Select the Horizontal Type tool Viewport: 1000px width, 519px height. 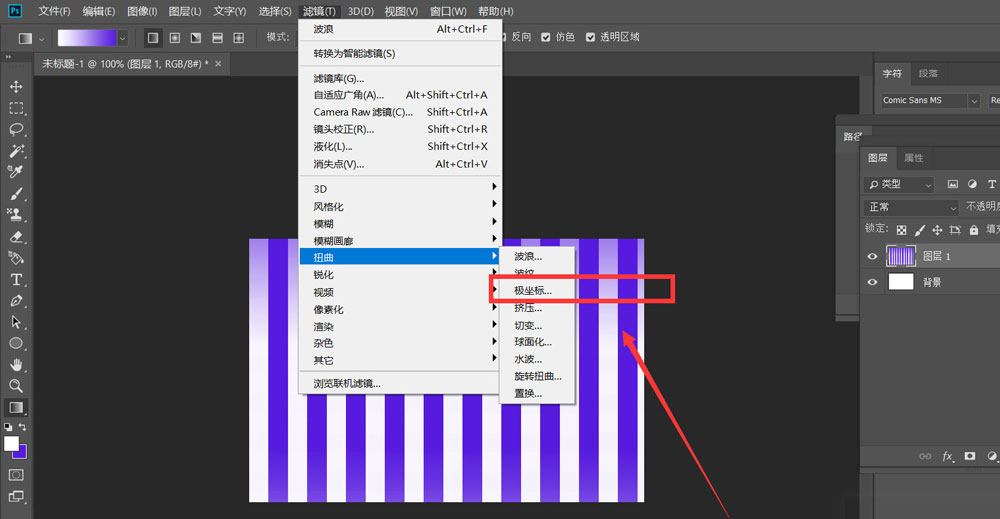pos(16,279)
